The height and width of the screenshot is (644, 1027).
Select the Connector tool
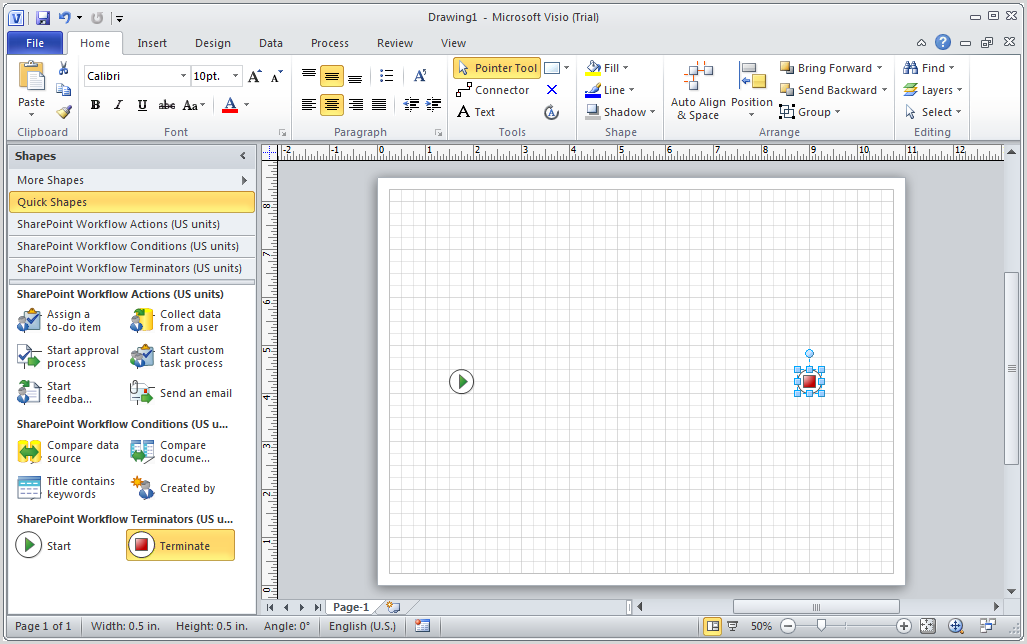(x=493, y=90)
